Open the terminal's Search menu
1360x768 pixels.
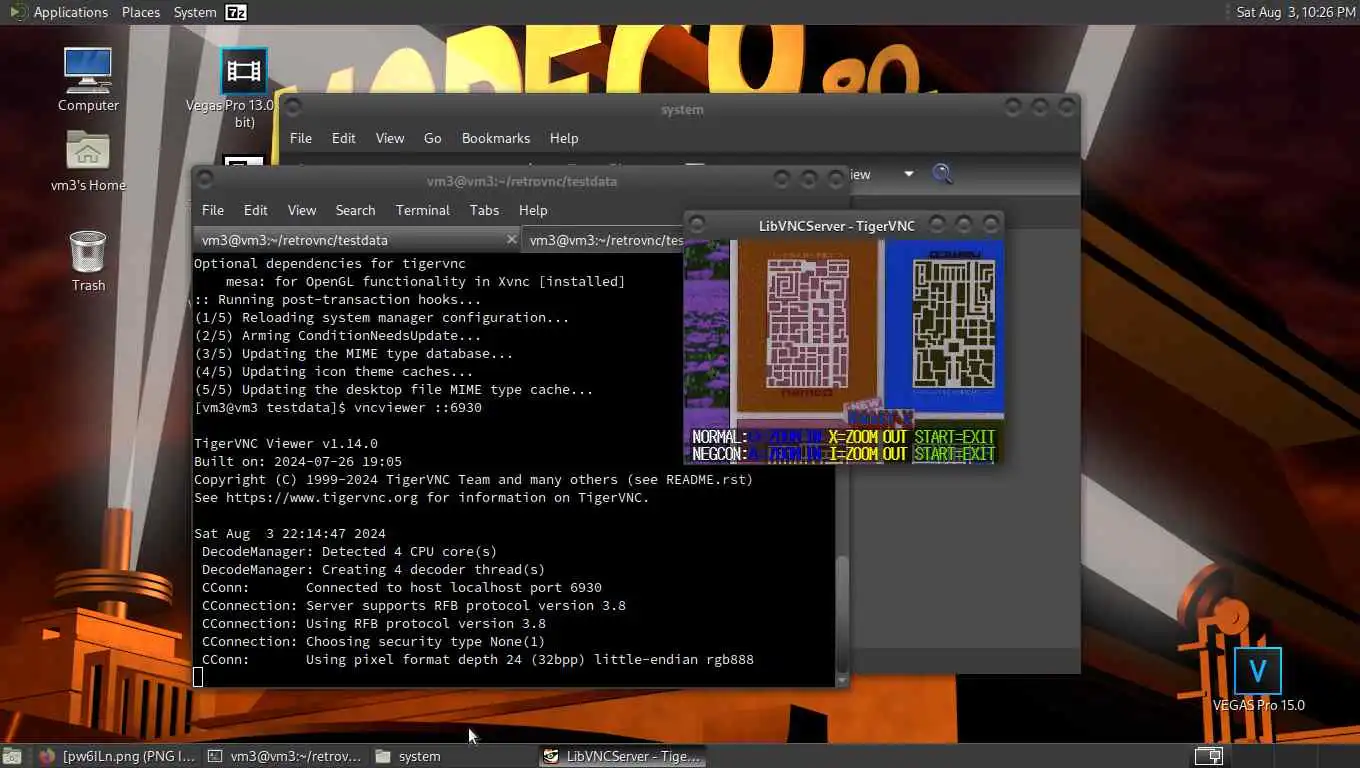tap(356, 210)
